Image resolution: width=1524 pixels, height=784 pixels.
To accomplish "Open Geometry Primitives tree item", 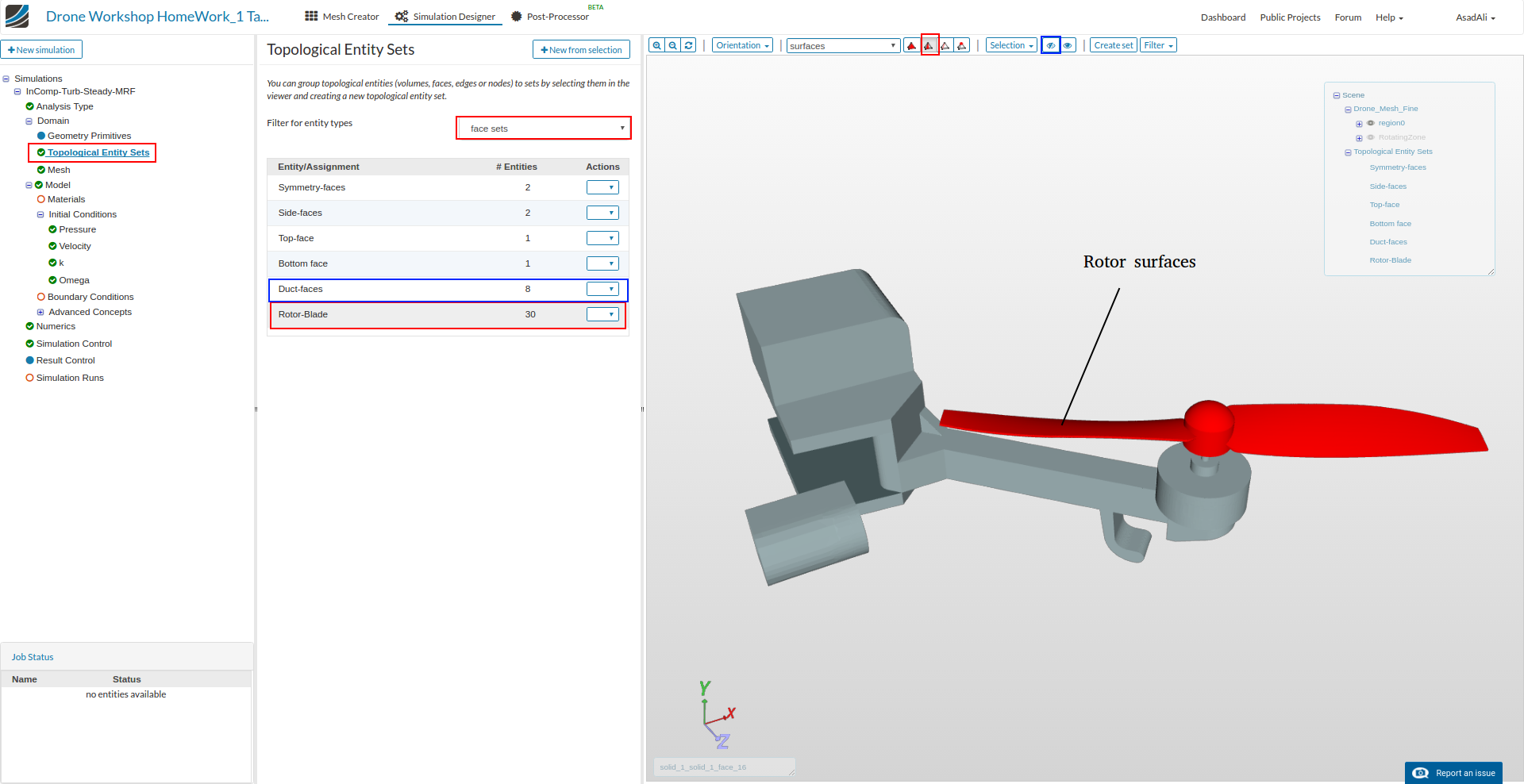I will coord(89,136).
